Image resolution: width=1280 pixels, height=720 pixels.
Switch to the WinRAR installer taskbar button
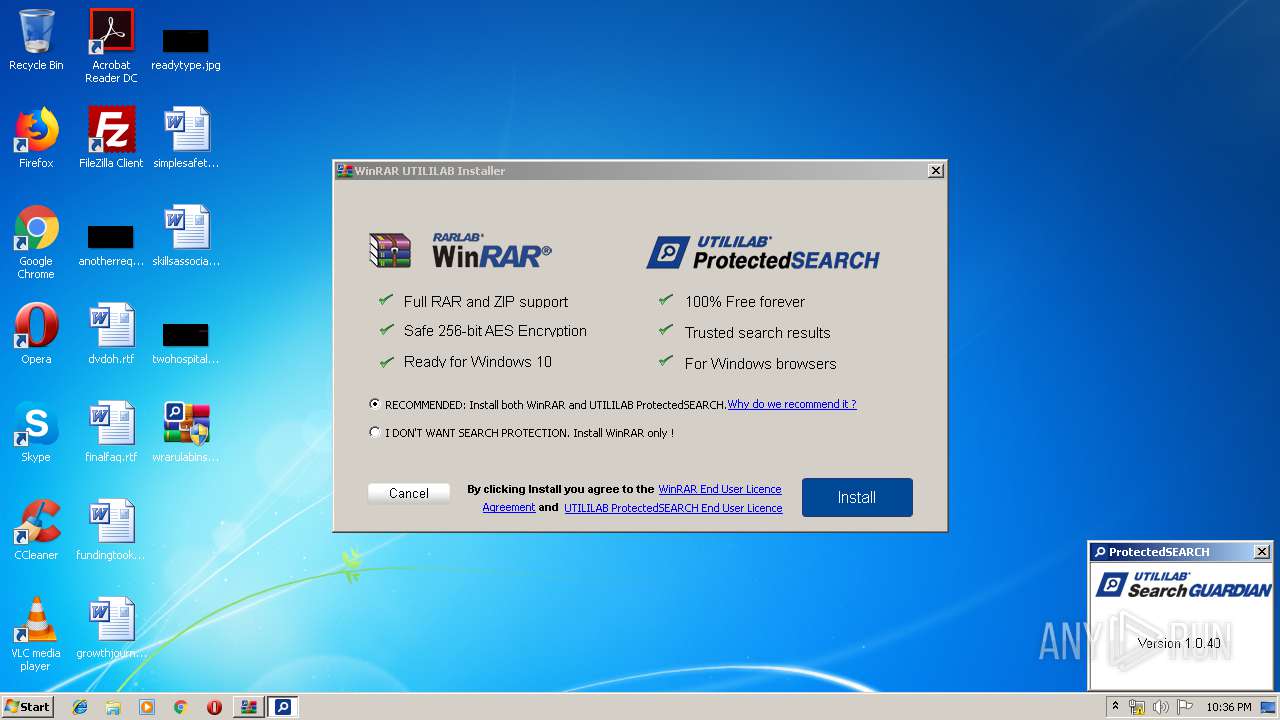(248, 707)
